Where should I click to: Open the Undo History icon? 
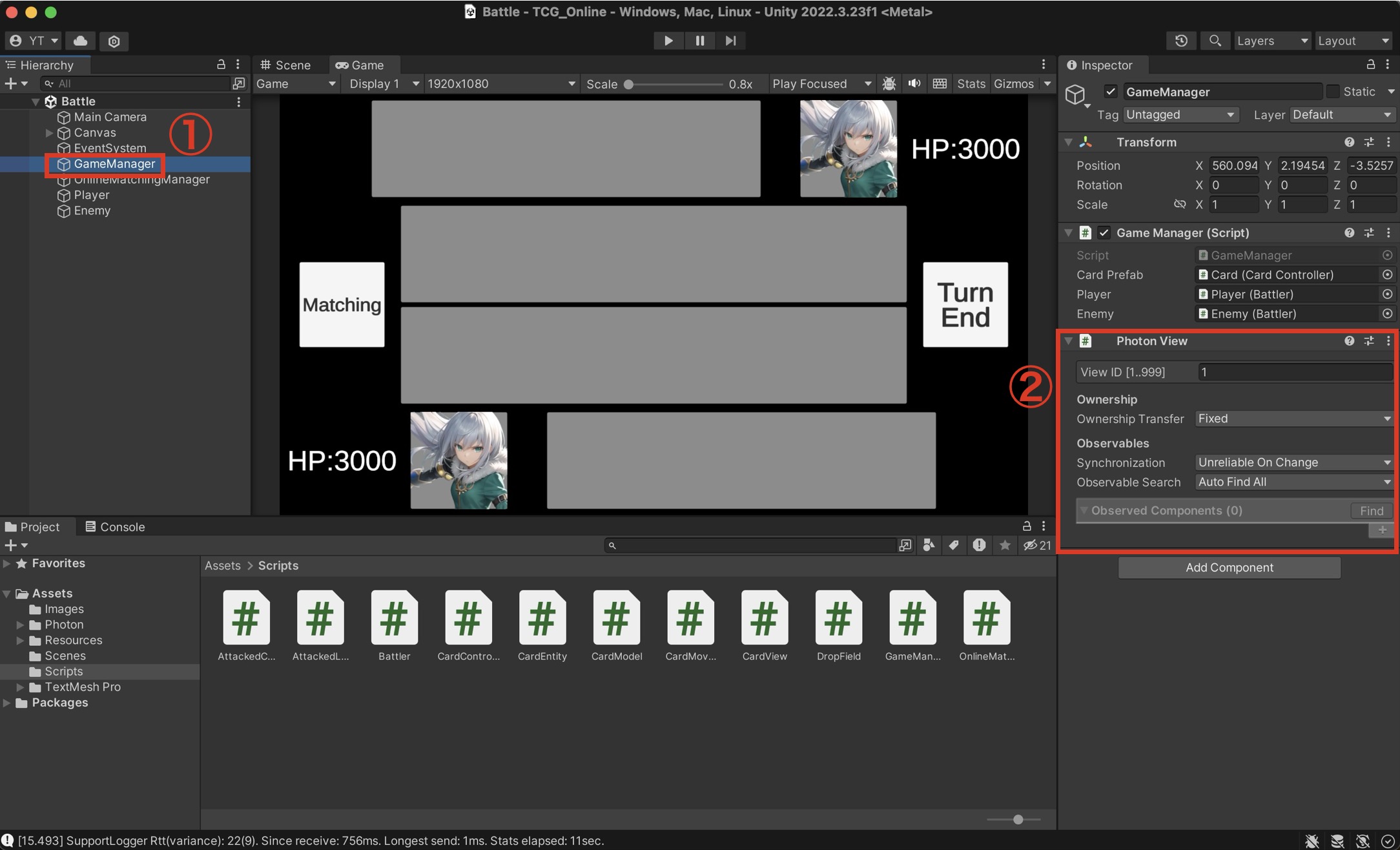click(1181, 41)
